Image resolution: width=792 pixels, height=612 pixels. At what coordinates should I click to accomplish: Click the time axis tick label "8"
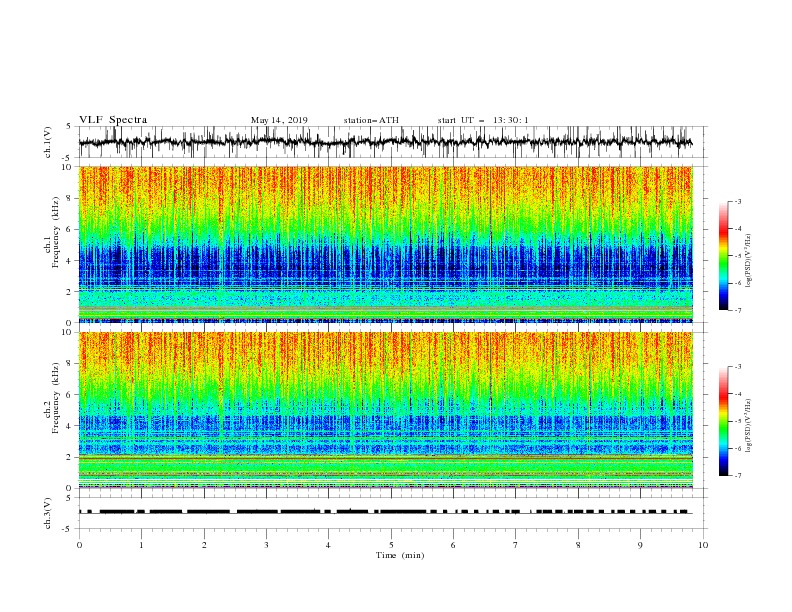point(578,545)
